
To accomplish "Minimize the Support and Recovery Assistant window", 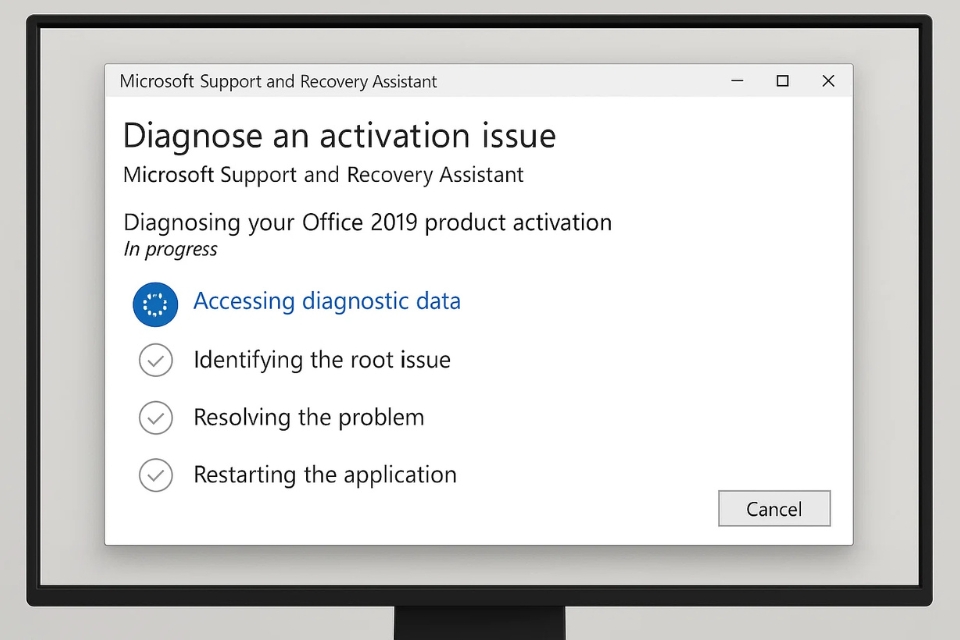I will pyautogui.click(x=737, y=81).
